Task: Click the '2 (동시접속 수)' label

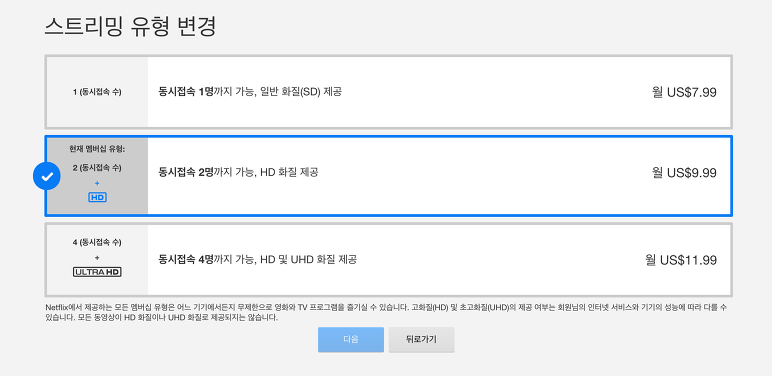Action: pos(97,168)
